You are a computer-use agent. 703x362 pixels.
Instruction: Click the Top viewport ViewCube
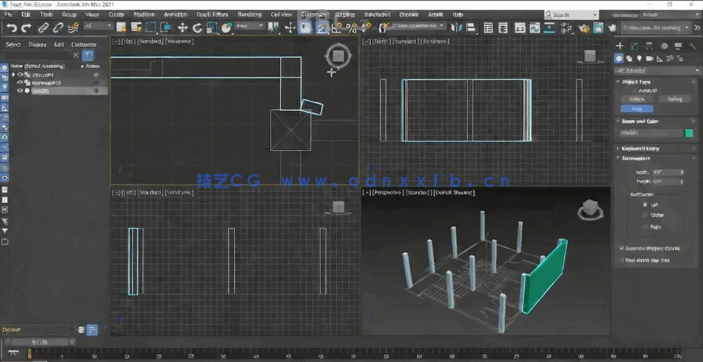pyautogui.click(x=338, y=56)
